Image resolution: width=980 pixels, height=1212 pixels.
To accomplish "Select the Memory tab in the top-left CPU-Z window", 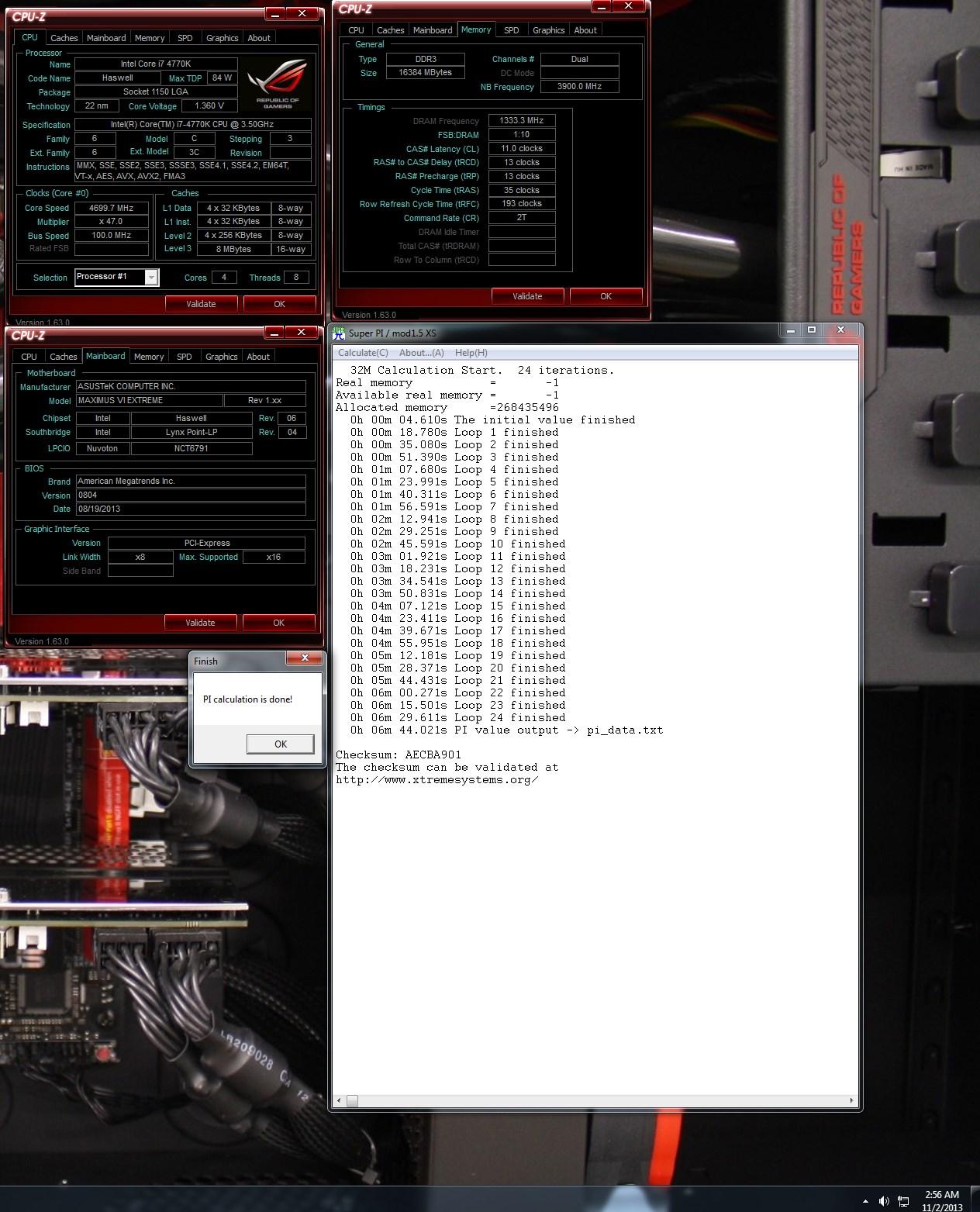I will coord(150,38).
